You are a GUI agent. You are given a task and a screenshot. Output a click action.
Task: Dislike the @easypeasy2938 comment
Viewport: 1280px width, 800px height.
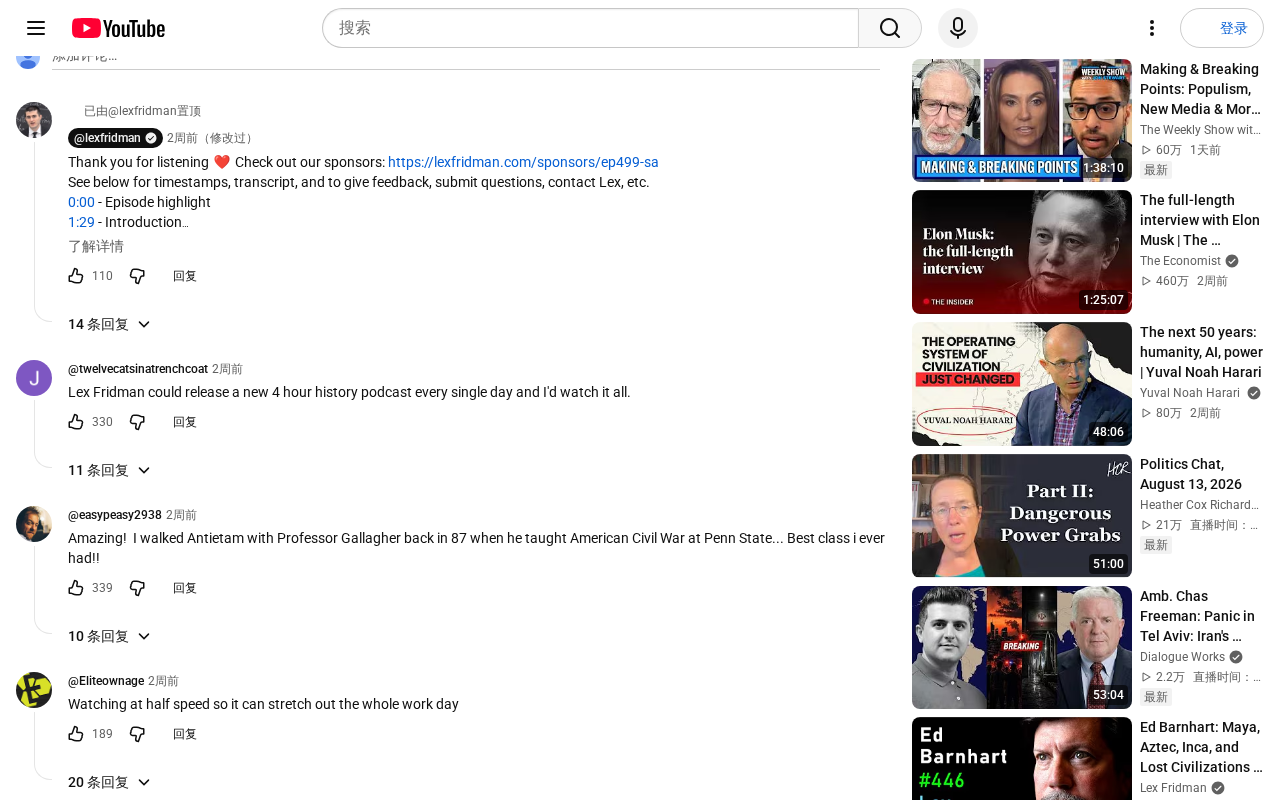(137, 588)
